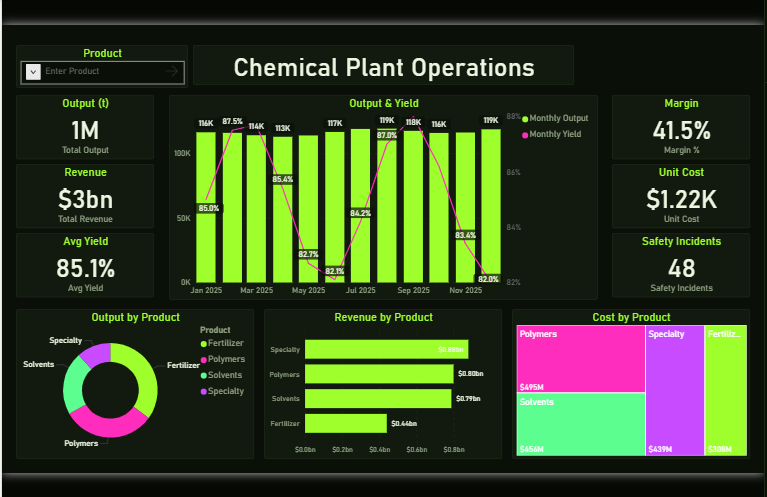
Task: Click the $1.22K Unit Cost card
Action: point(681,197)
